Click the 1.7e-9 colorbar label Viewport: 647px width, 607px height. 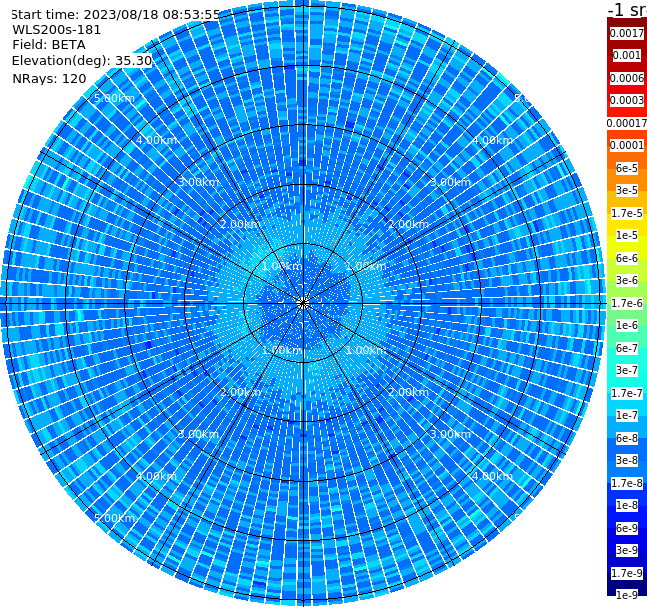627,573
